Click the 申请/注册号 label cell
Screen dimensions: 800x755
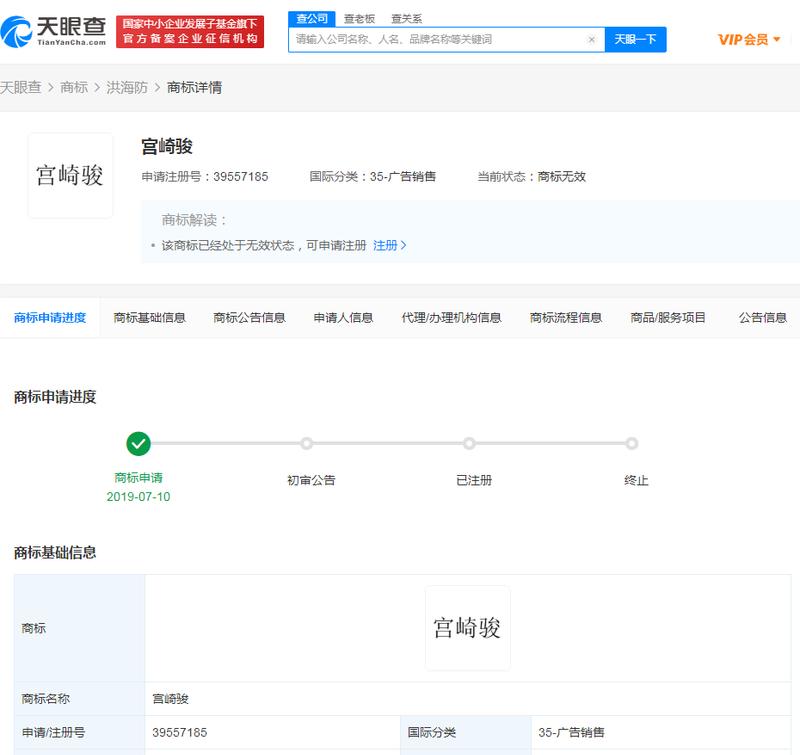click(80, 733)
